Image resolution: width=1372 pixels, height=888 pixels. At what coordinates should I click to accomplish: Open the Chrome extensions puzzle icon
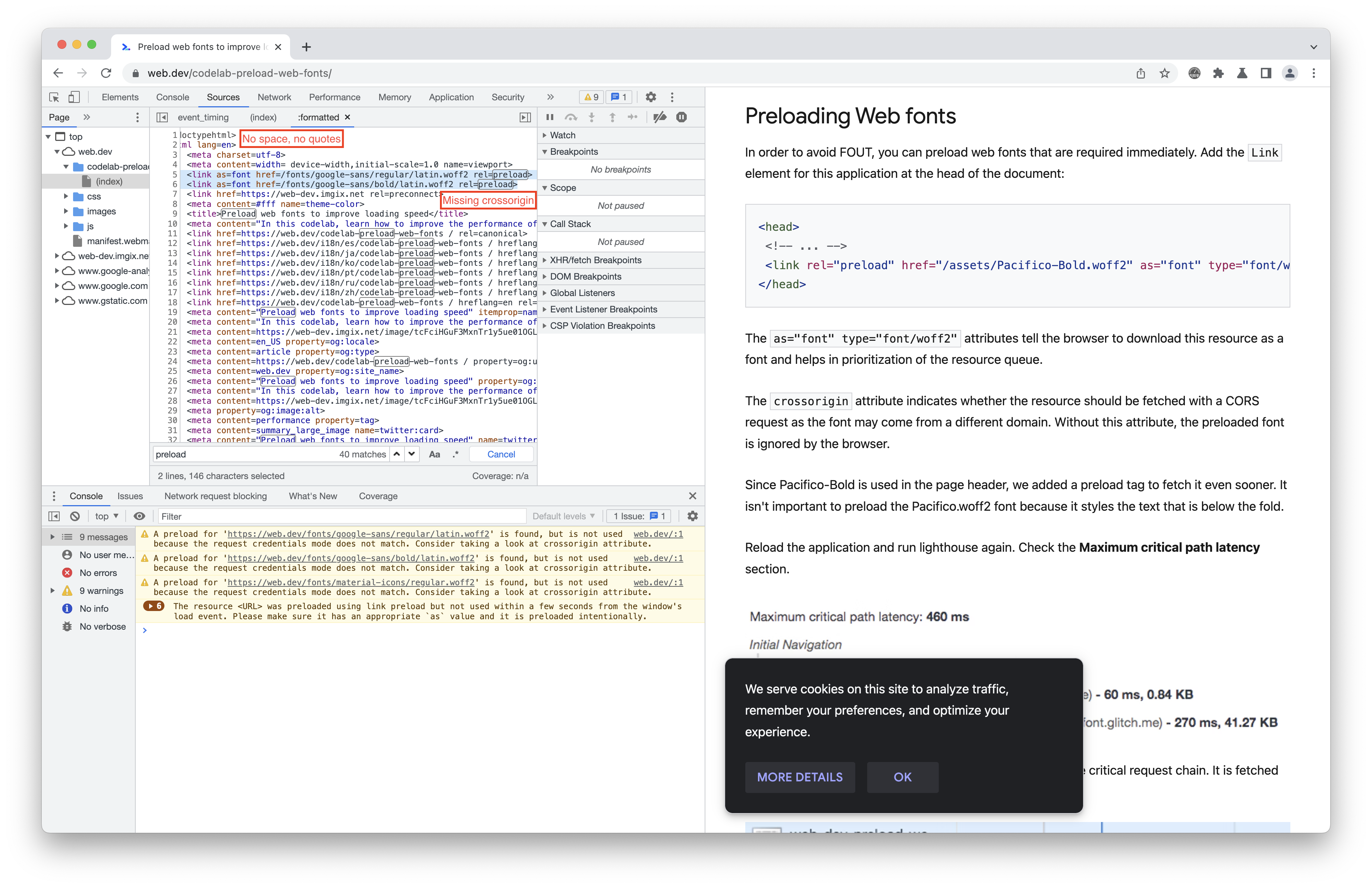coord(1218,73)
